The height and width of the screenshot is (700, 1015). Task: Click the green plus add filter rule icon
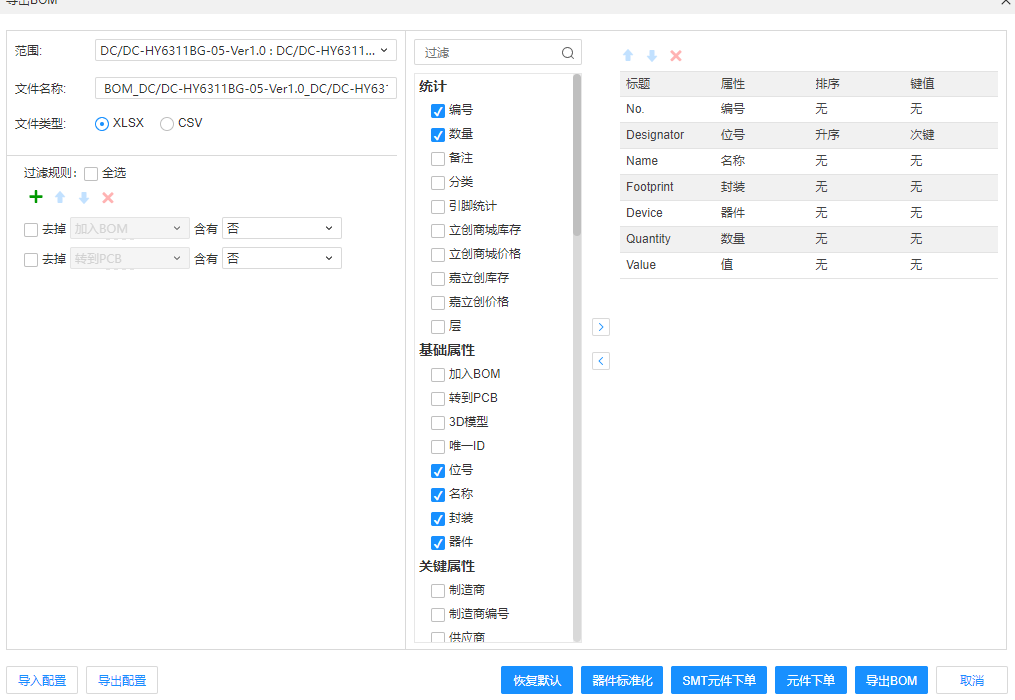click(36, 198)
